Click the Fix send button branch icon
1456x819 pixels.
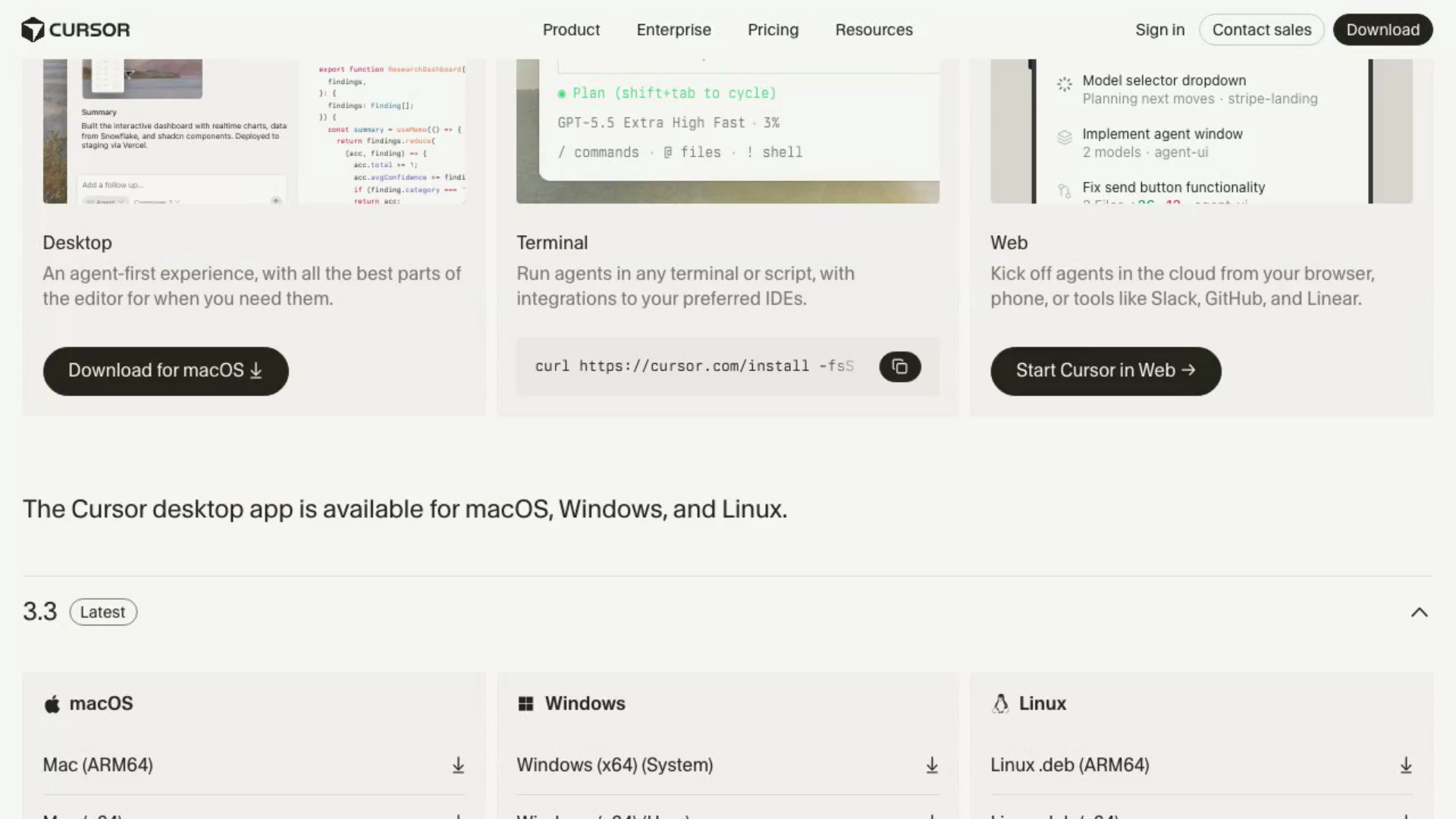(x=1065, y=190)
